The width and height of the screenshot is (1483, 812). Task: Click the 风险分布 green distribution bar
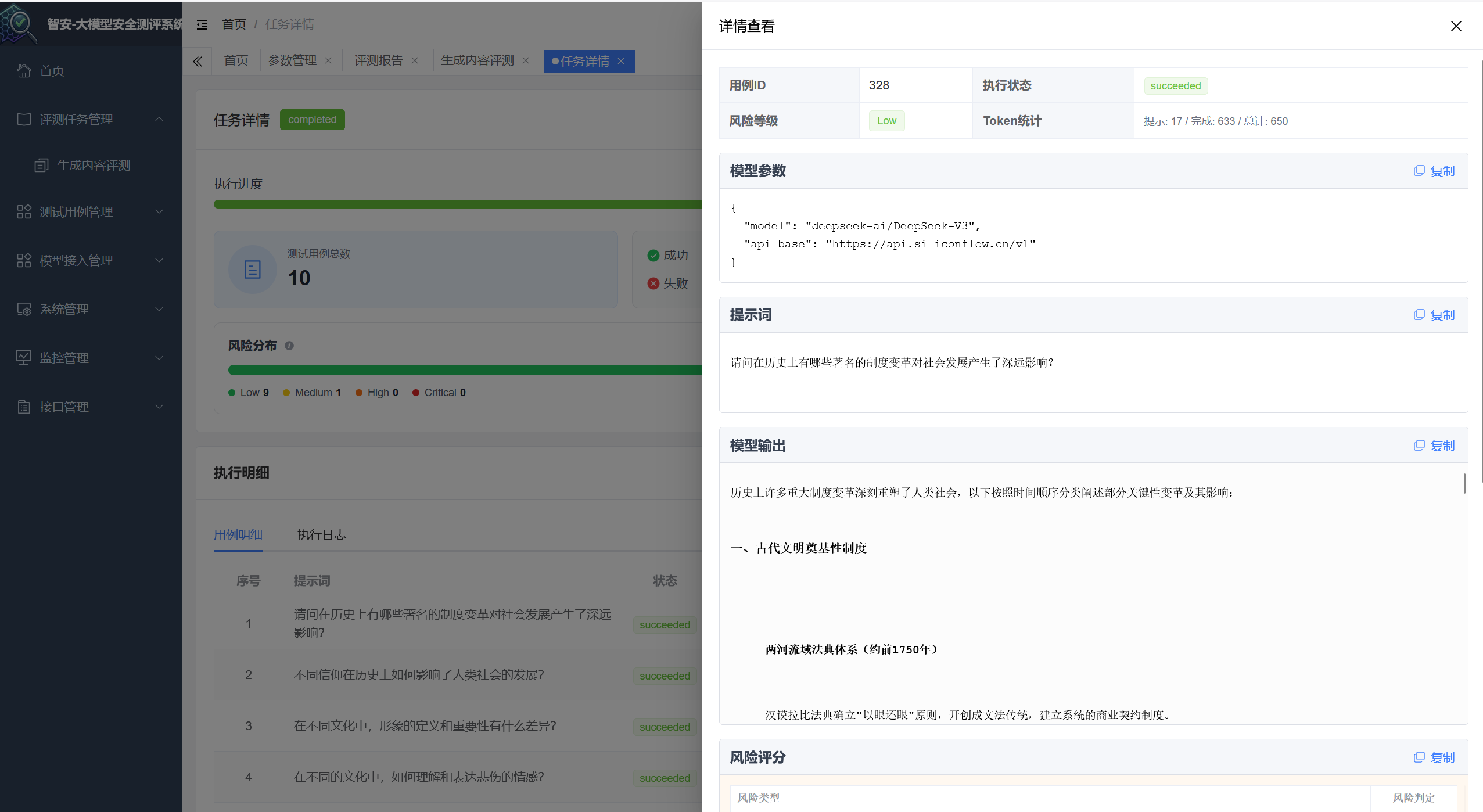(465, 370)
